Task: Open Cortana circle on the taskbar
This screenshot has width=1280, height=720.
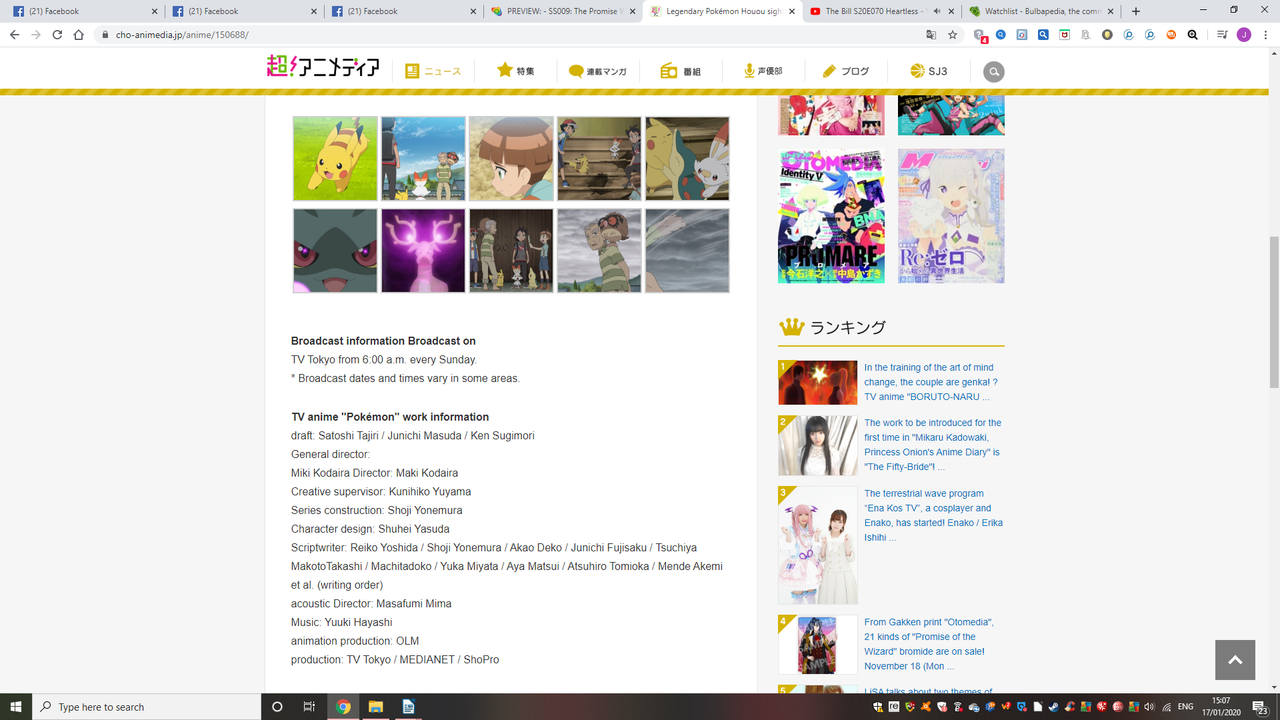Action: (x=278, y=707)
